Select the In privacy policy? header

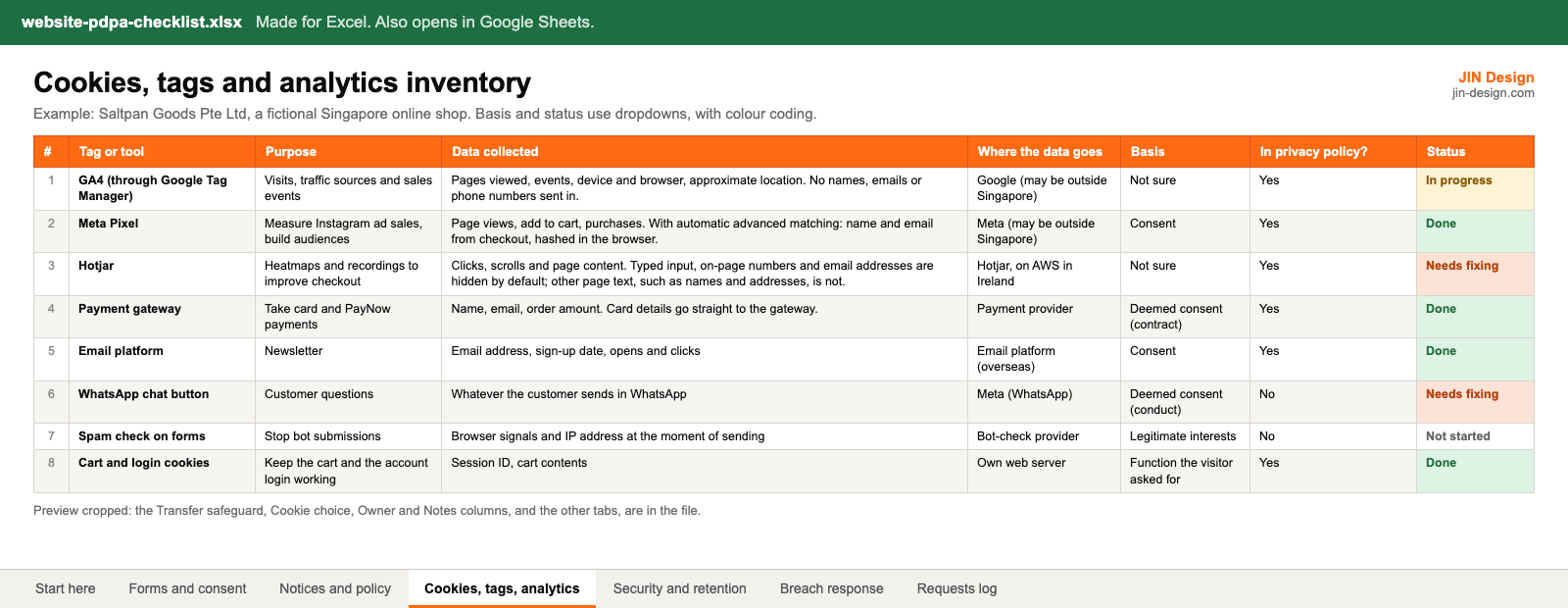1333,152
